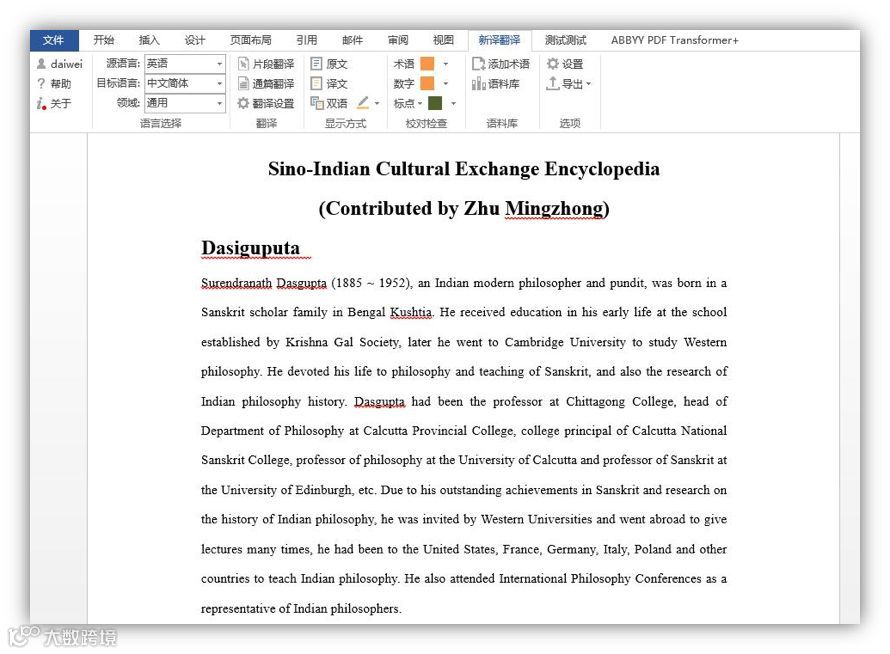Switch to 页面布局 Page Layout tab
Screen dimensions: 890x654
250,40
